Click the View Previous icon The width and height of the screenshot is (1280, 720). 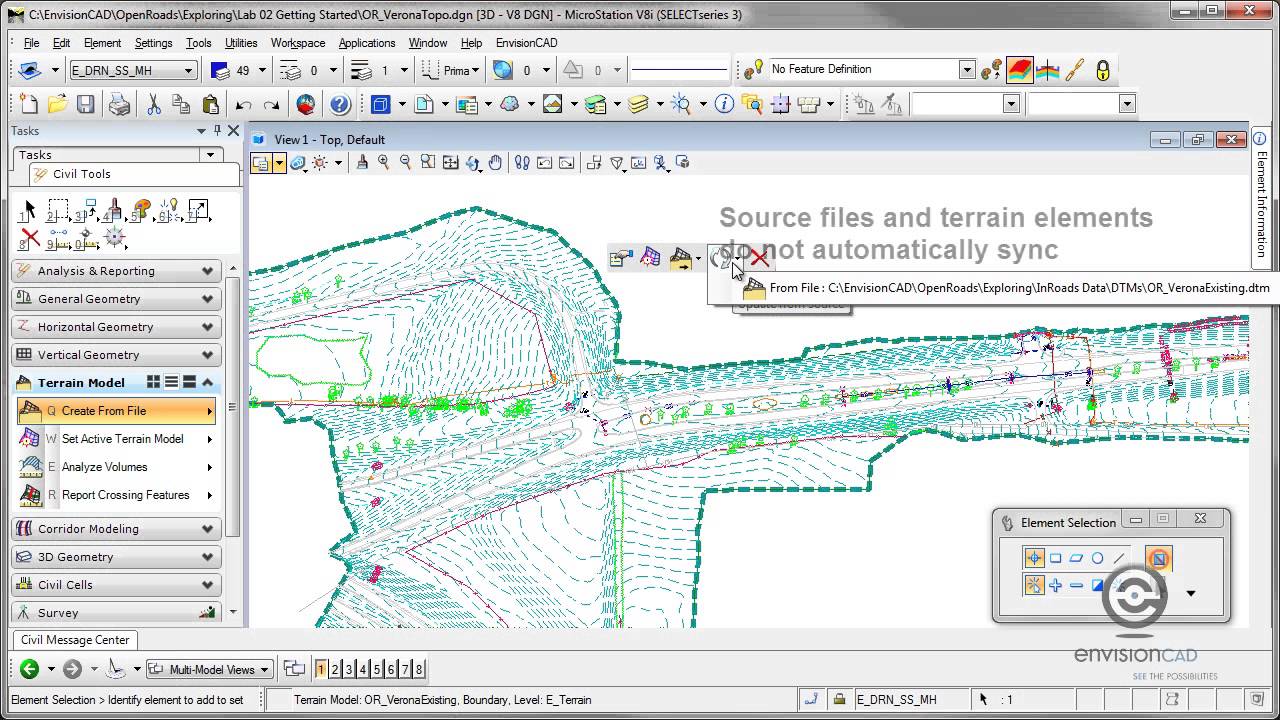[545, 163]
